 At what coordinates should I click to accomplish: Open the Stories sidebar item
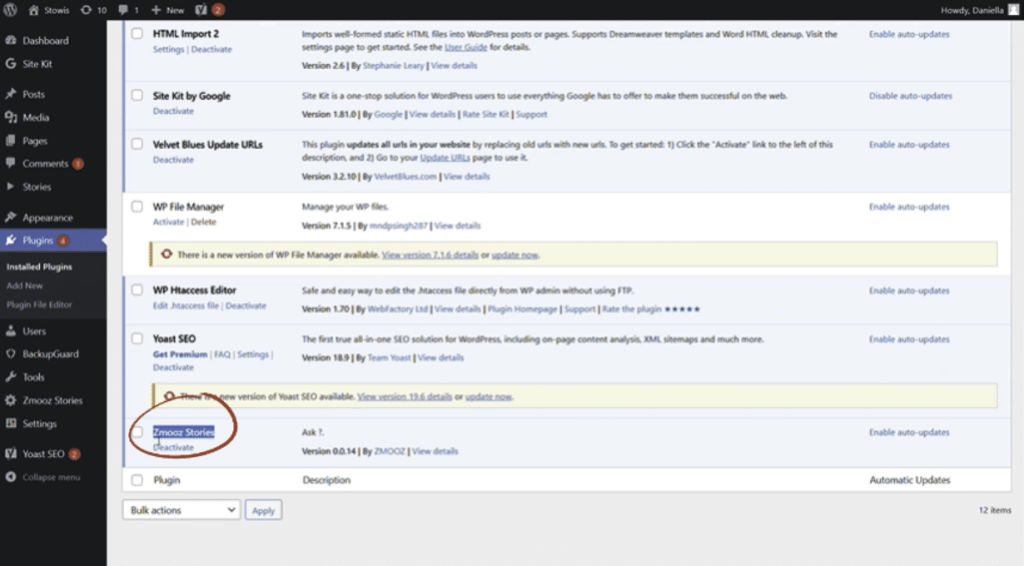pyautogui.click(x=37, y=187)
